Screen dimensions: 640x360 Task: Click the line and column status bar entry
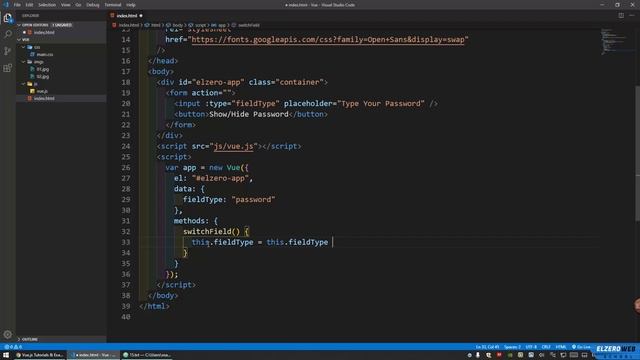click(x=487, y=347)
